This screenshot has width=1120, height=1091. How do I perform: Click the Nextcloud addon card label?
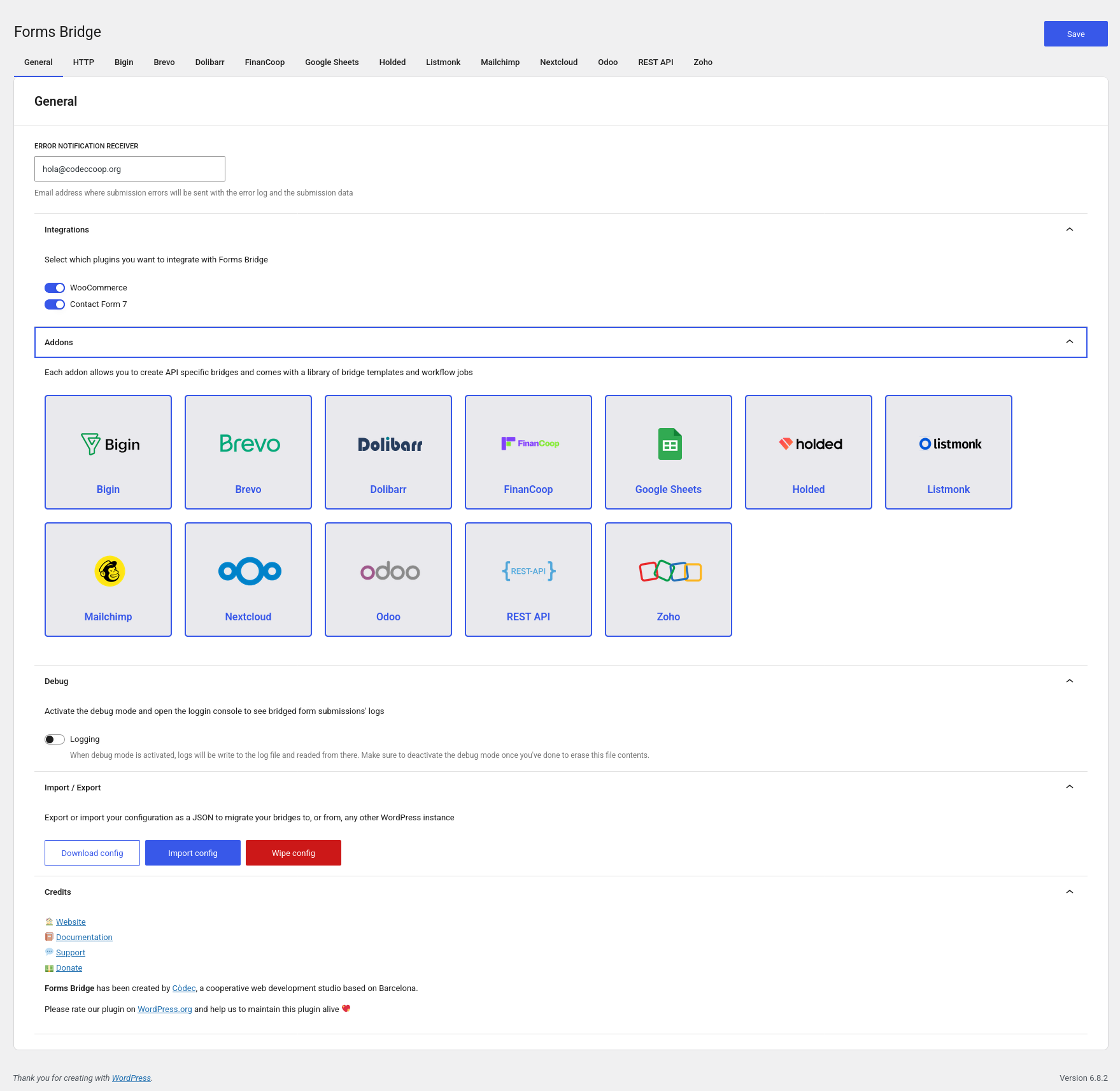(248, 617)
